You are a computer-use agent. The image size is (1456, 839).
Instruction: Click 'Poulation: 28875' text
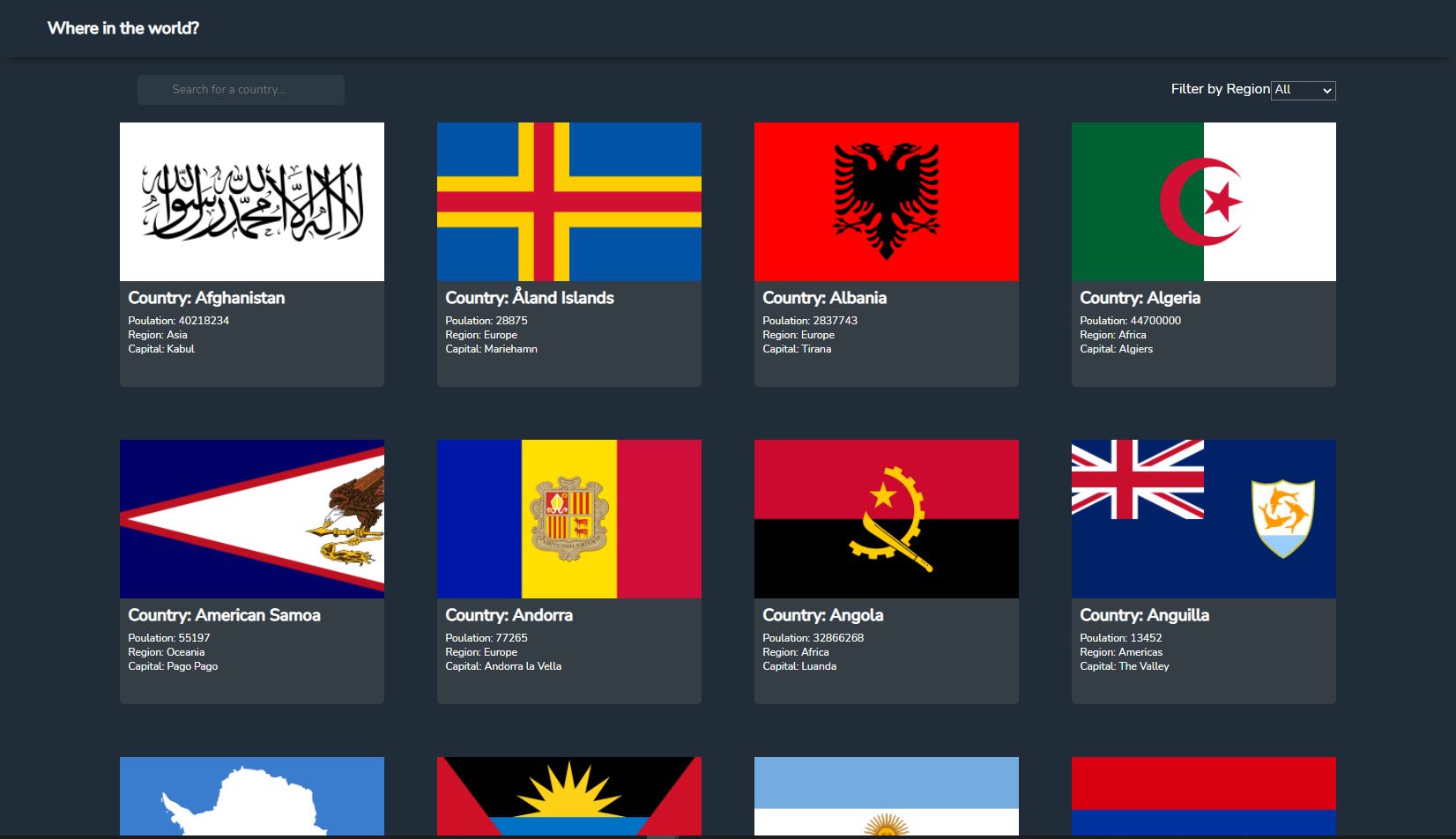click(x=487, y=321)
